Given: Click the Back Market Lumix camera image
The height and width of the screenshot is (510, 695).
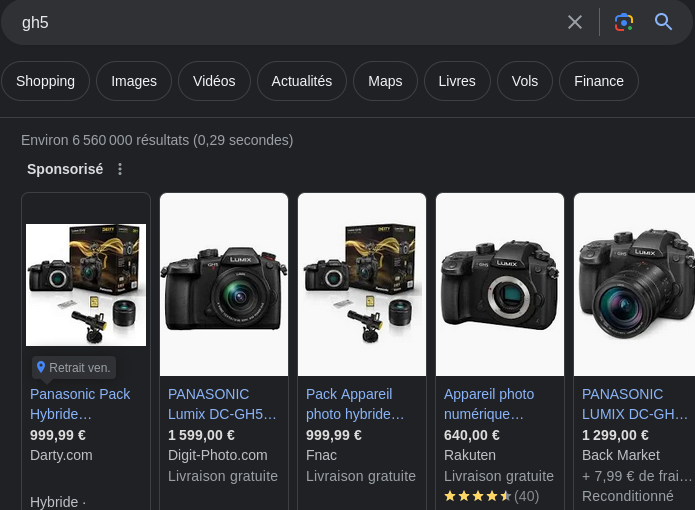Looking at the screenshot, I should [634, 284].
